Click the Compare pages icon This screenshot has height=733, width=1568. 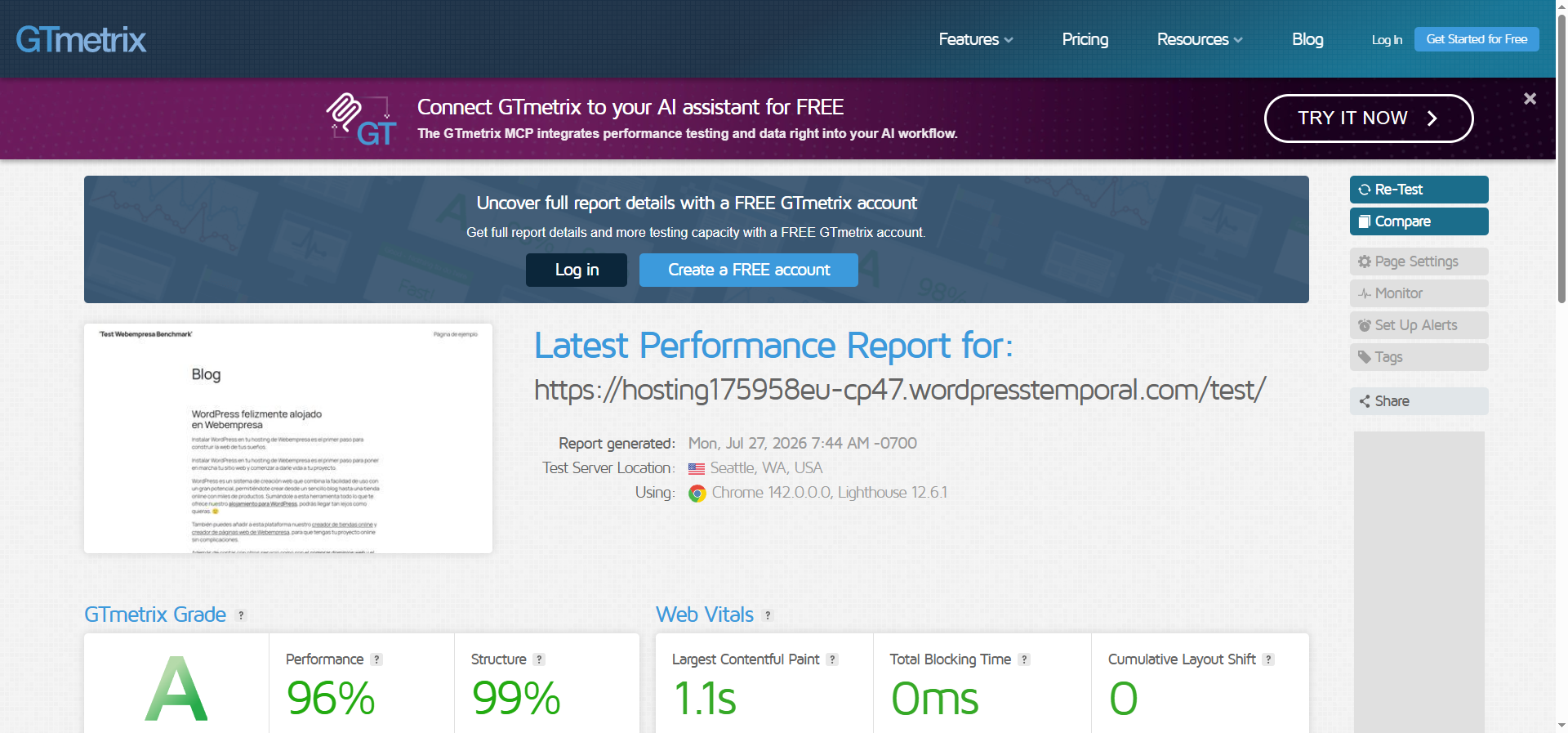1364,221
